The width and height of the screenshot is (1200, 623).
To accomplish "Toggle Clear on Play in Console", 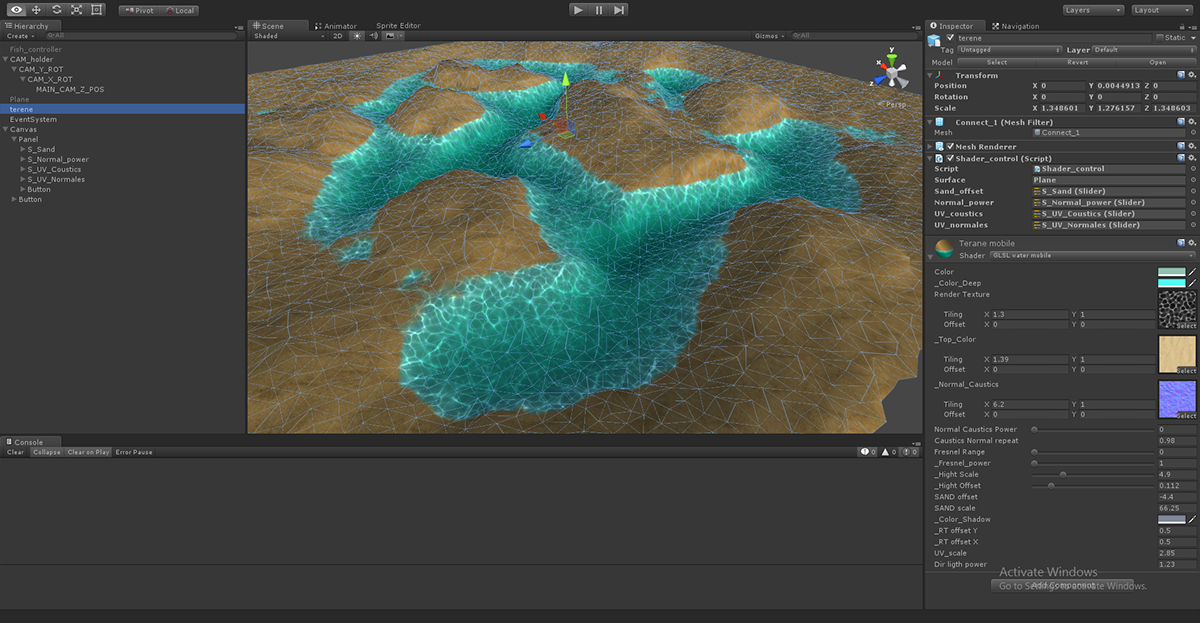I will point(89,452).
